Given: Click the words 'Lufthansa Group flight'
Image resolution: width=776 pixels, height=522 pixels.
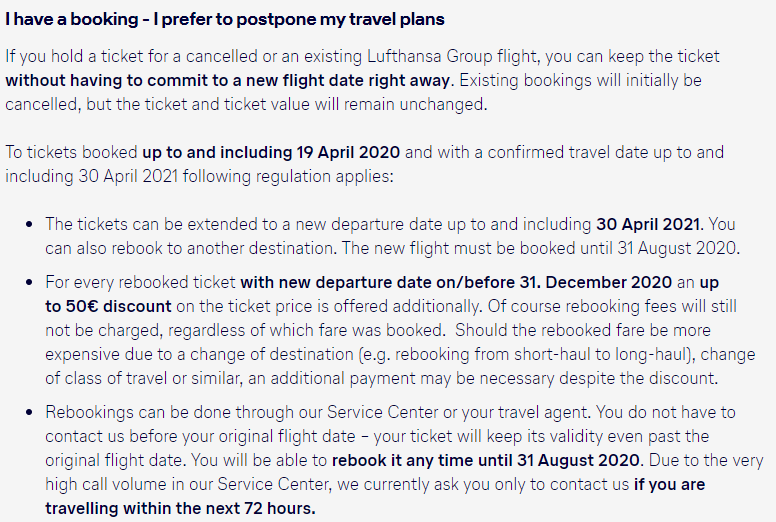Looking at the screenshot, I should pyautogui.click(x=452, y=56).
